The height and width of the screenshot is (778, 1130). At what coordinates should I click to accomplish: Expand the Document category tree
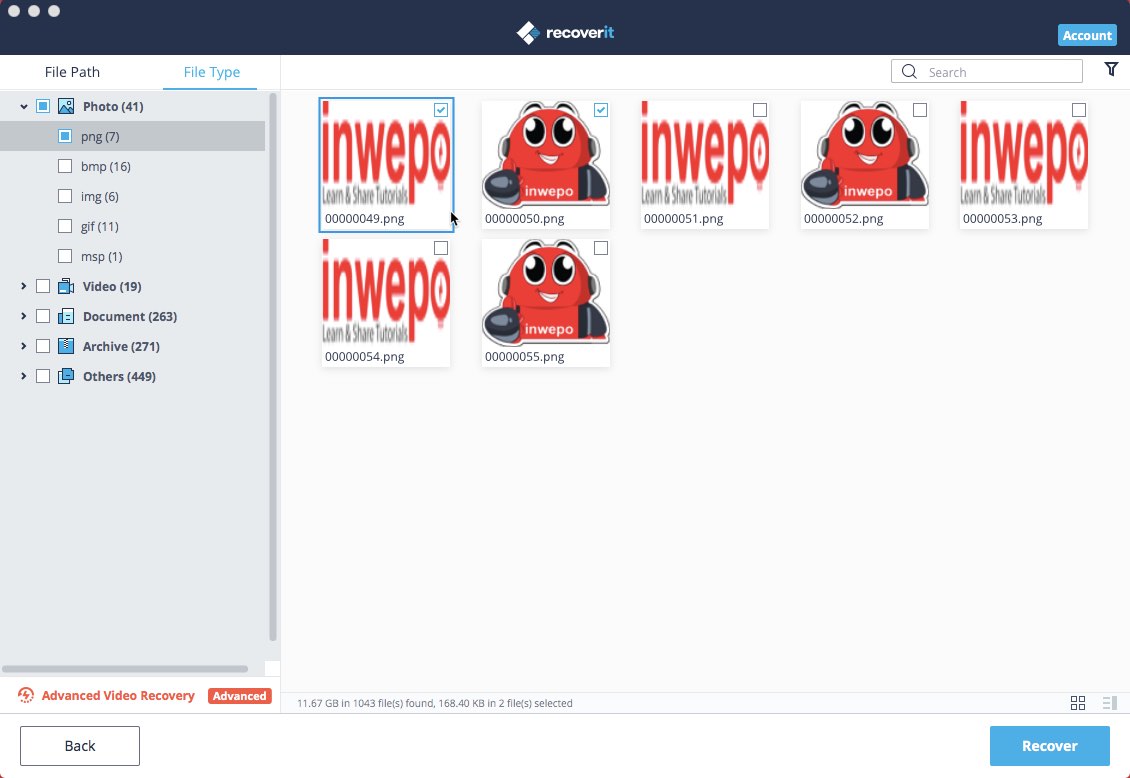tap(24, 316)
